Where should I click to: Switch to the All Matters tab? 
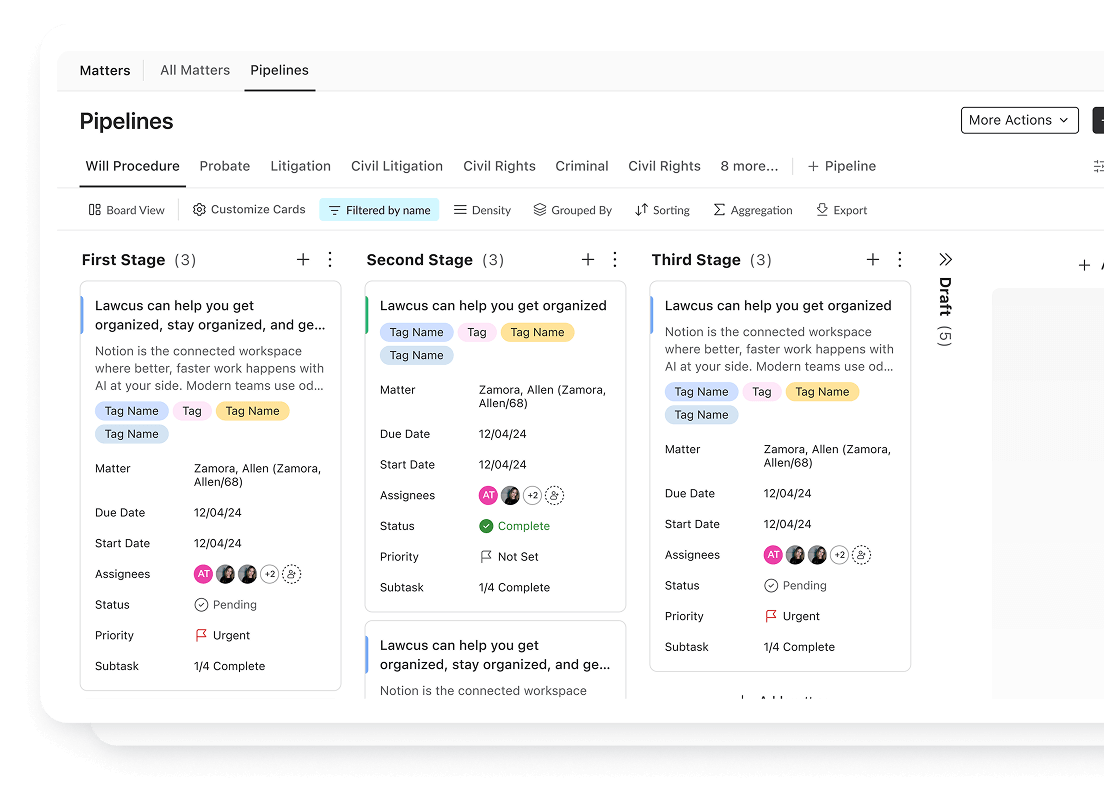click(195, 70)
